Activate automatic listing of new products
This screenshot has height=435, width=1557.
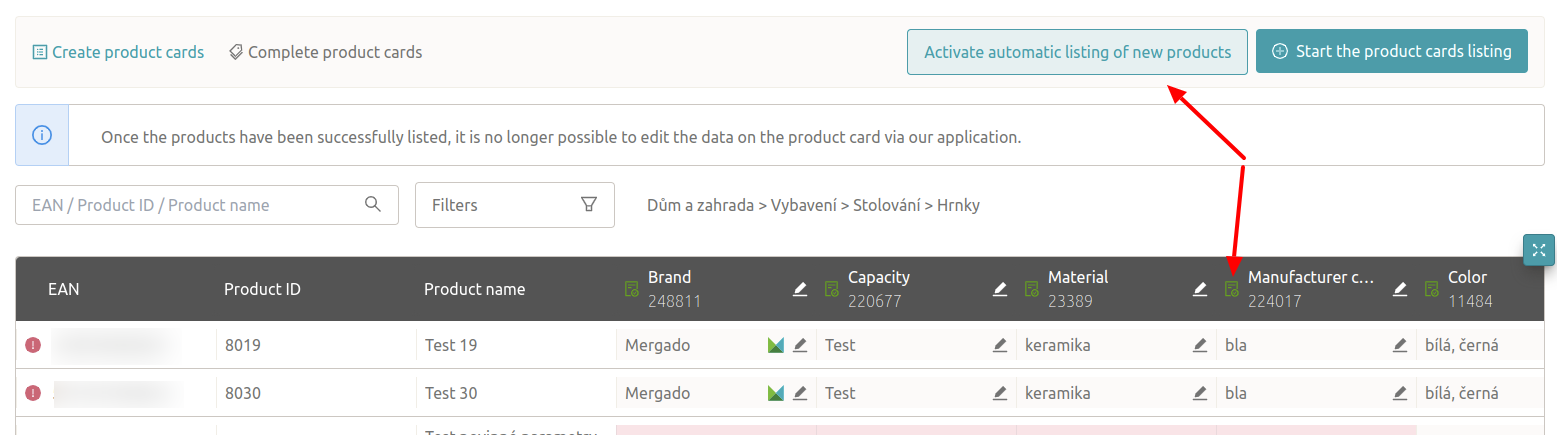(x=1077, y=52)
